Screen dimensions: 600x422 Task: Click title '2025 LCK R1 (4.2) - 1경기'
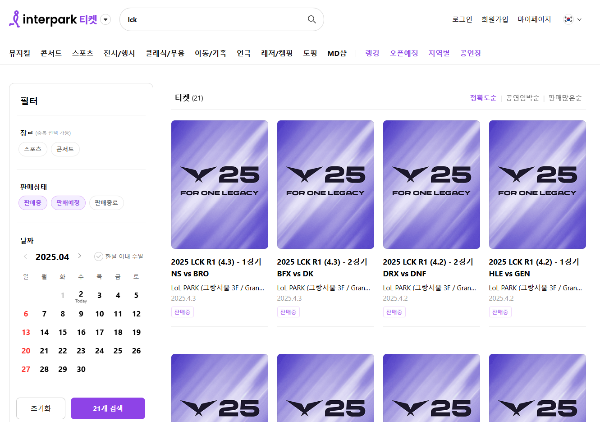coord(534,262)
